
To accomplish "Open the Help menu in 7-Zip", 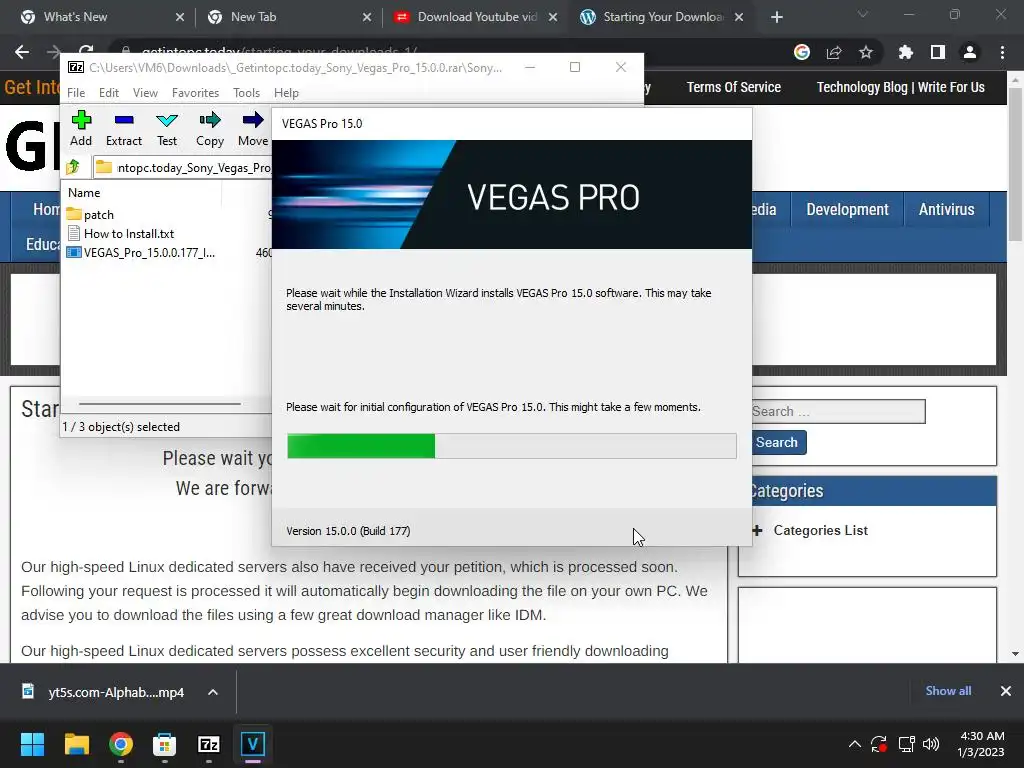I will [x=286, y=93].
